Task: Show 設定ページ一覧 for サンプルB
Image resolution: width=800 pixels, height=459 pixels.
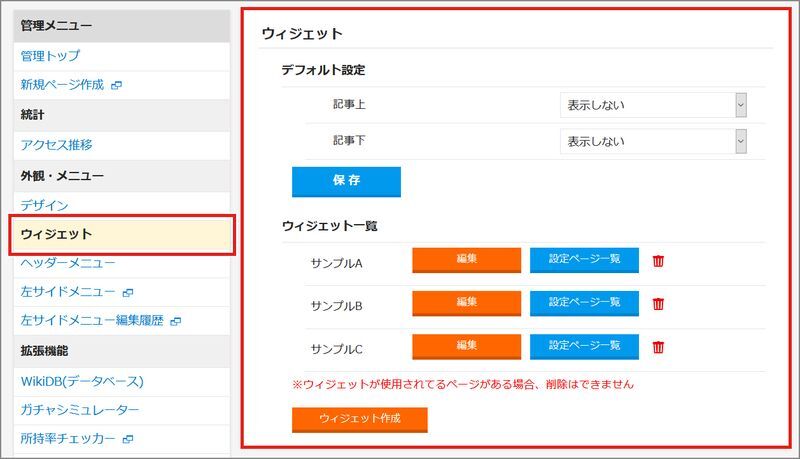Action: (584, 302)
